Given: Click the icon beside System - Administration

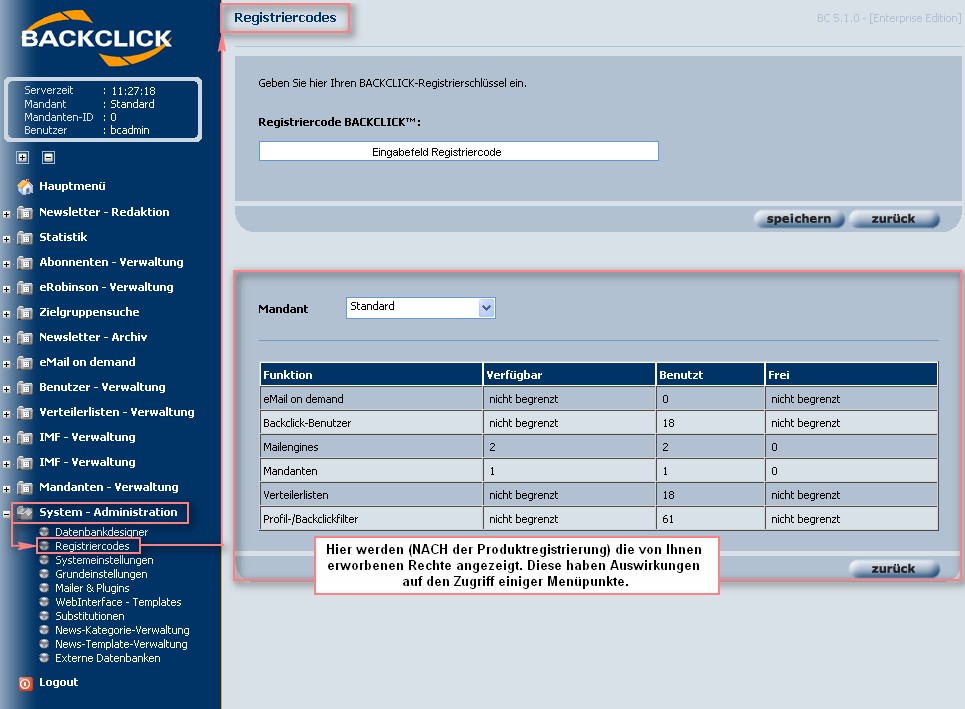Looking at the screenshot, I should [x=25, y=512].
